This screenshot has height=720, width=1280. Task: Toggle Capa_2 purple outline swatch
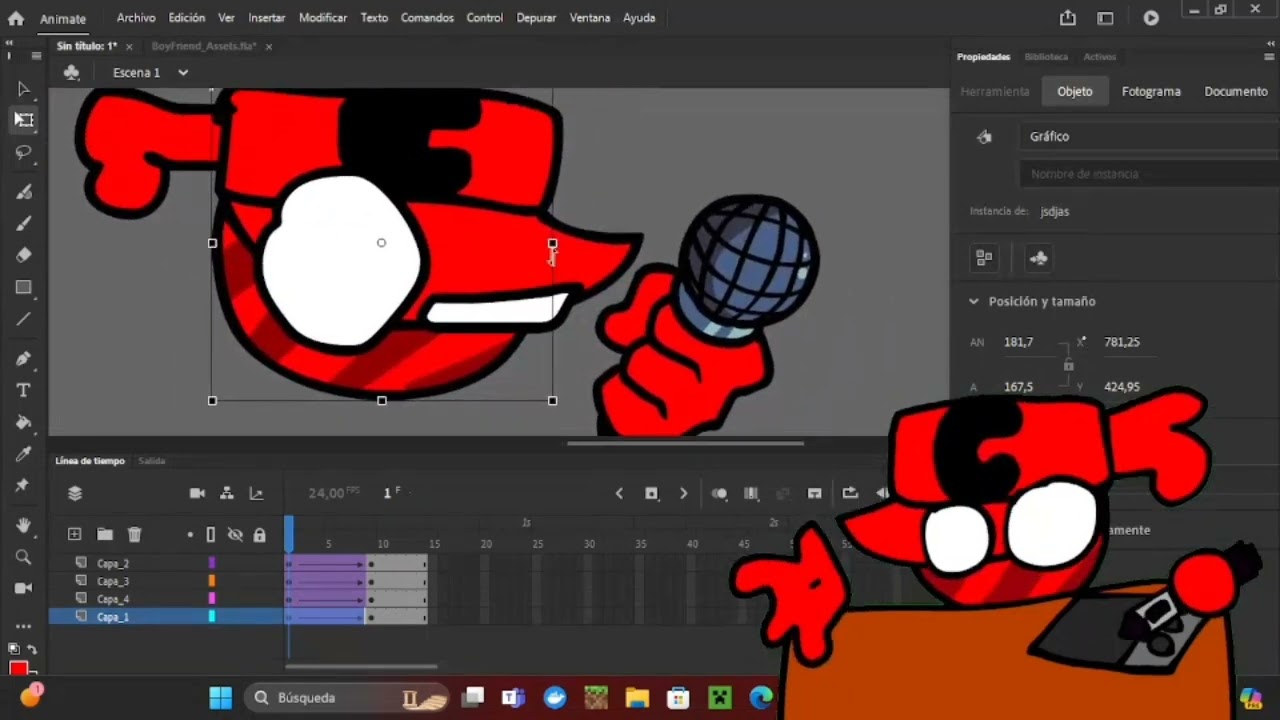211,563
